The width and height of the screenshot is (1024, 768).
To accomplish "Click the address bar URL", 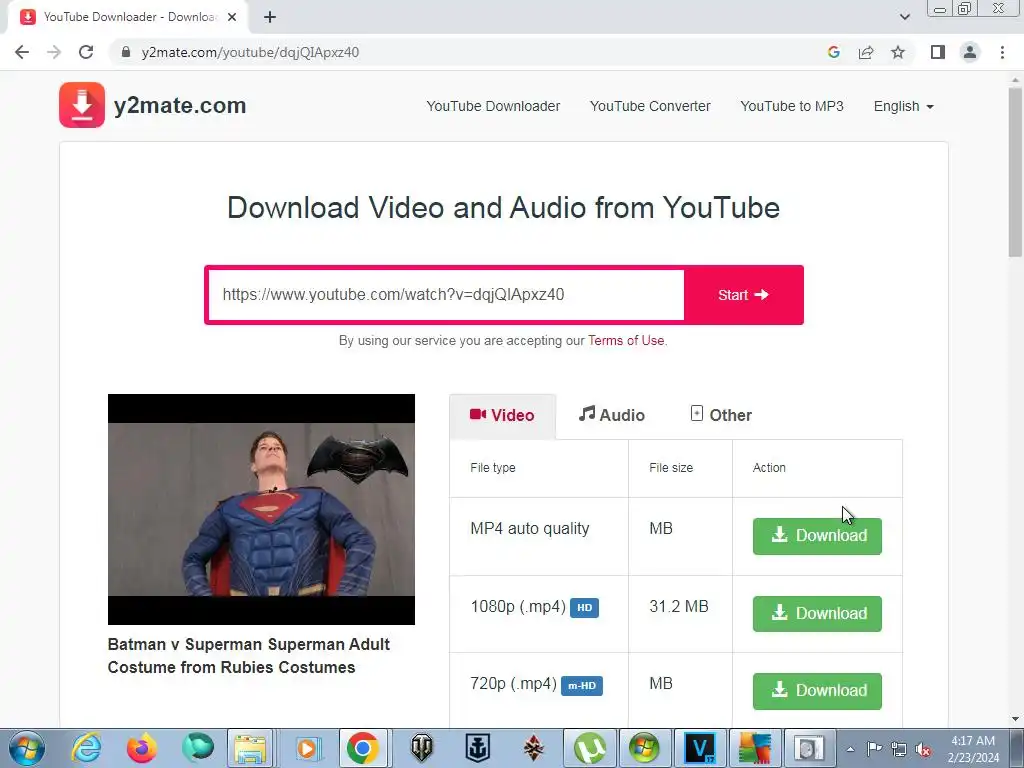I will pos(250,52).
